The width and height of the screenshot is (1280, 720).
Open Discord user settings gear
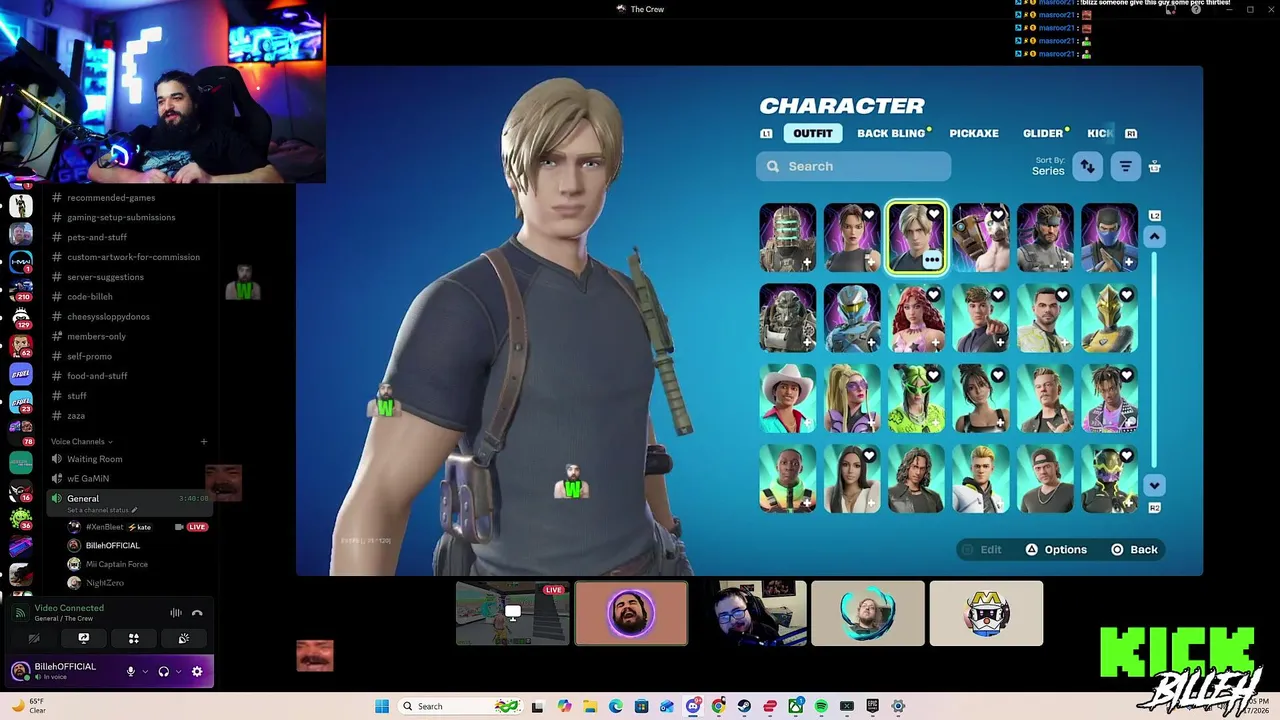tap(197, 672)
